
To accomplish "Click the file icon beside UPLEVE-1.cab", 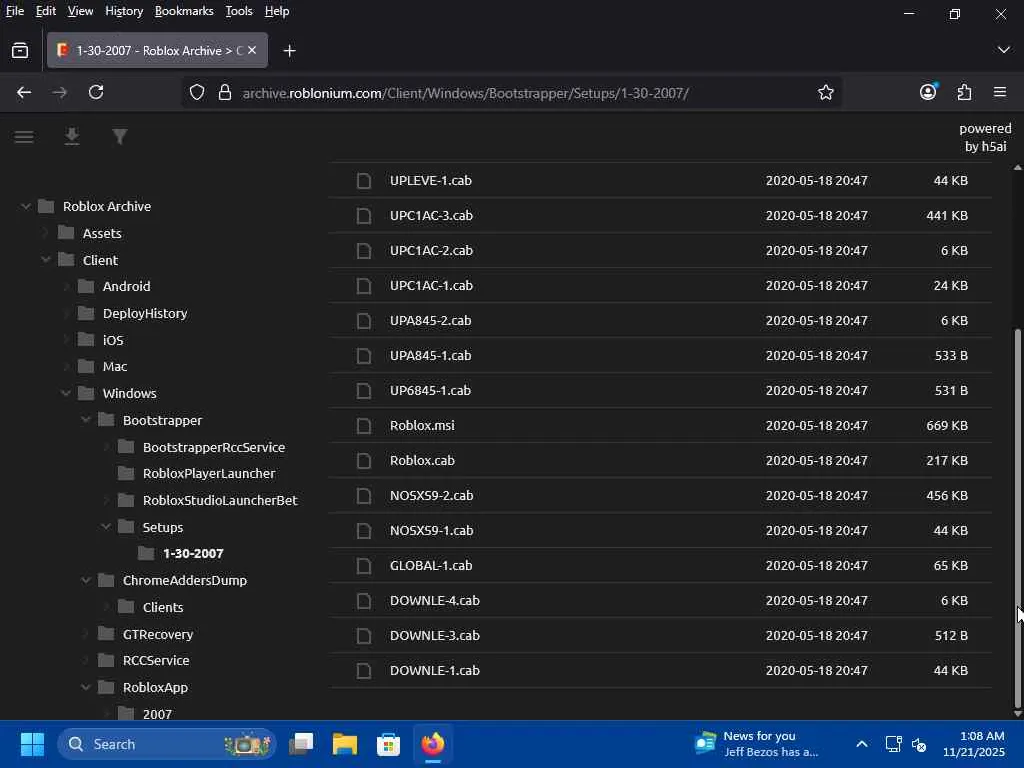I will (364, 181).
